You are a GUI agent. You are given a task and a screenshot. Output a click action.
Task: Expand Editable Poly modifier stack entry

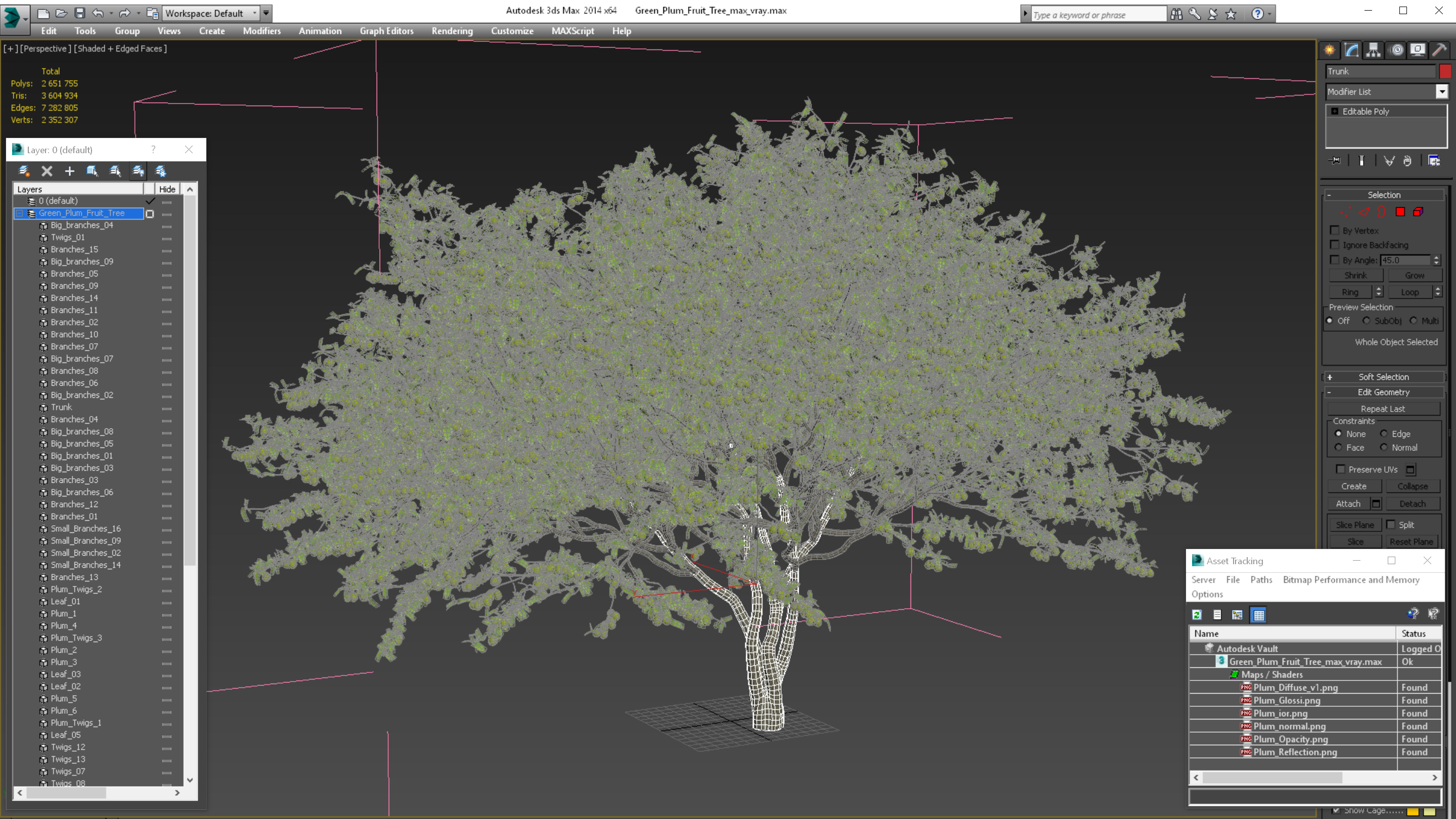tap(1335, 111)
